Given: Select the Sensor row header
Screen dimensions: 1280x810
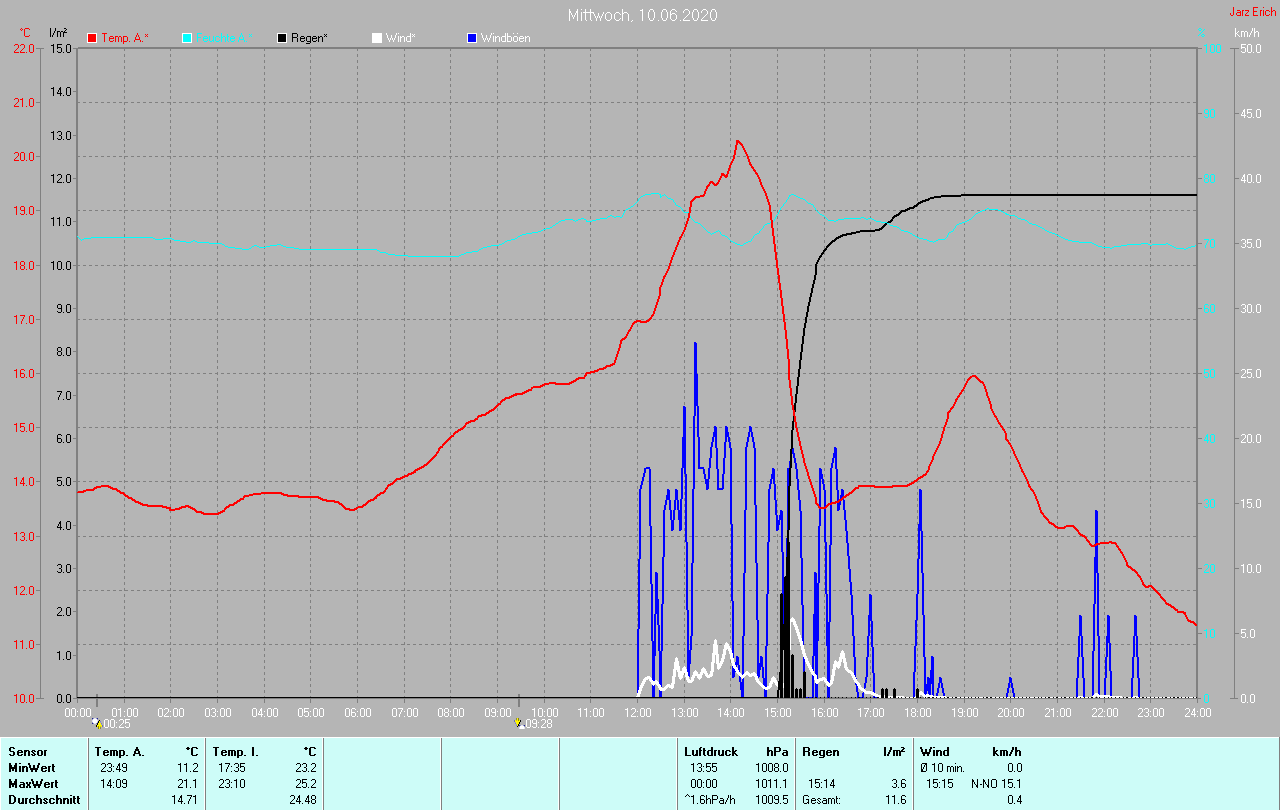Looking at the screenshot, I should pyautogui.click(x=27, y=752).
